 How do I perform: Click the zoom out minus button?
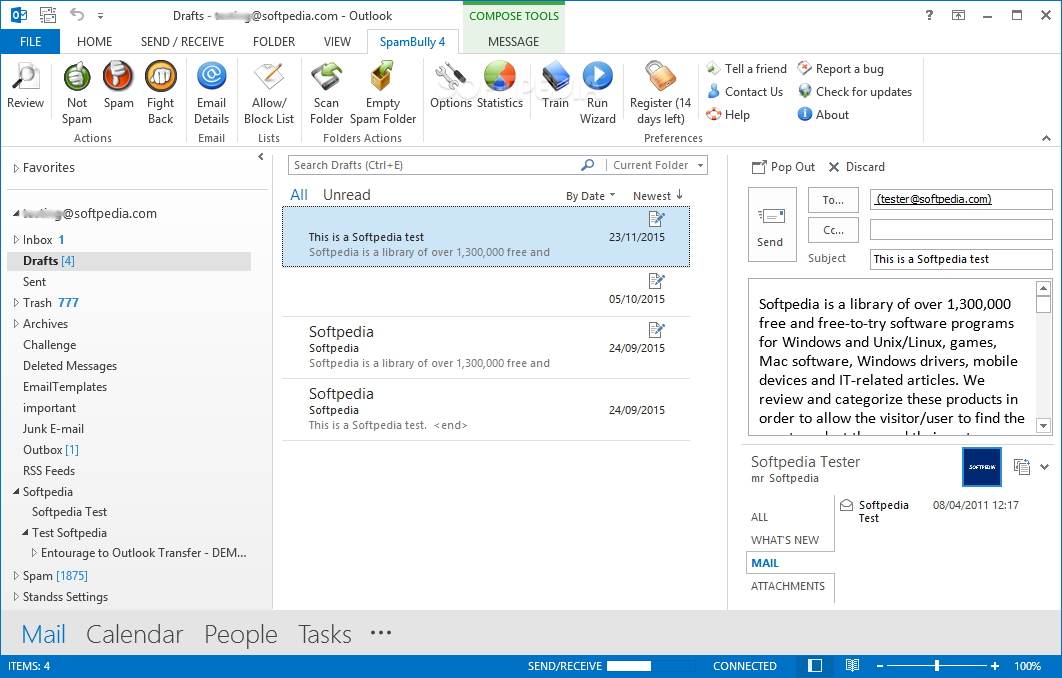click(880, 666)
